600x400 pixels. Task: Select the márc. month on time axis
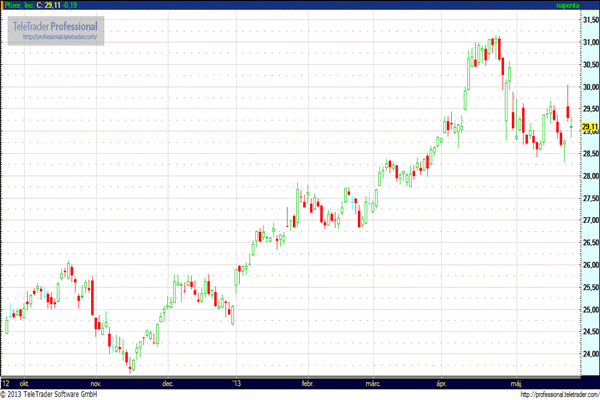[373, 382]
